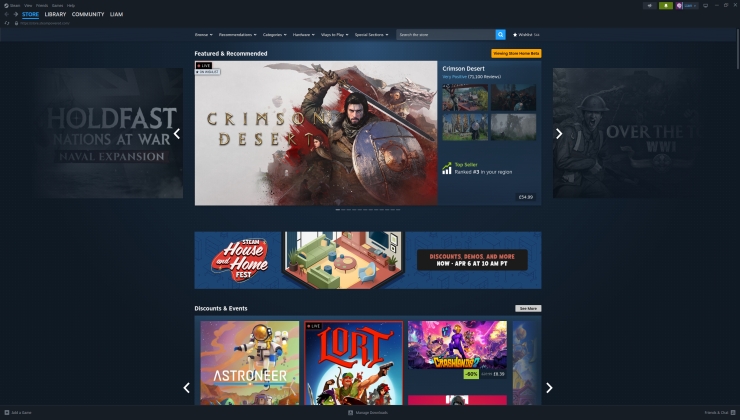This screenshot has width=740, height=420.
Task: View first Crimson Desert screenshot thumbnail
Action: tap(465, 97)
